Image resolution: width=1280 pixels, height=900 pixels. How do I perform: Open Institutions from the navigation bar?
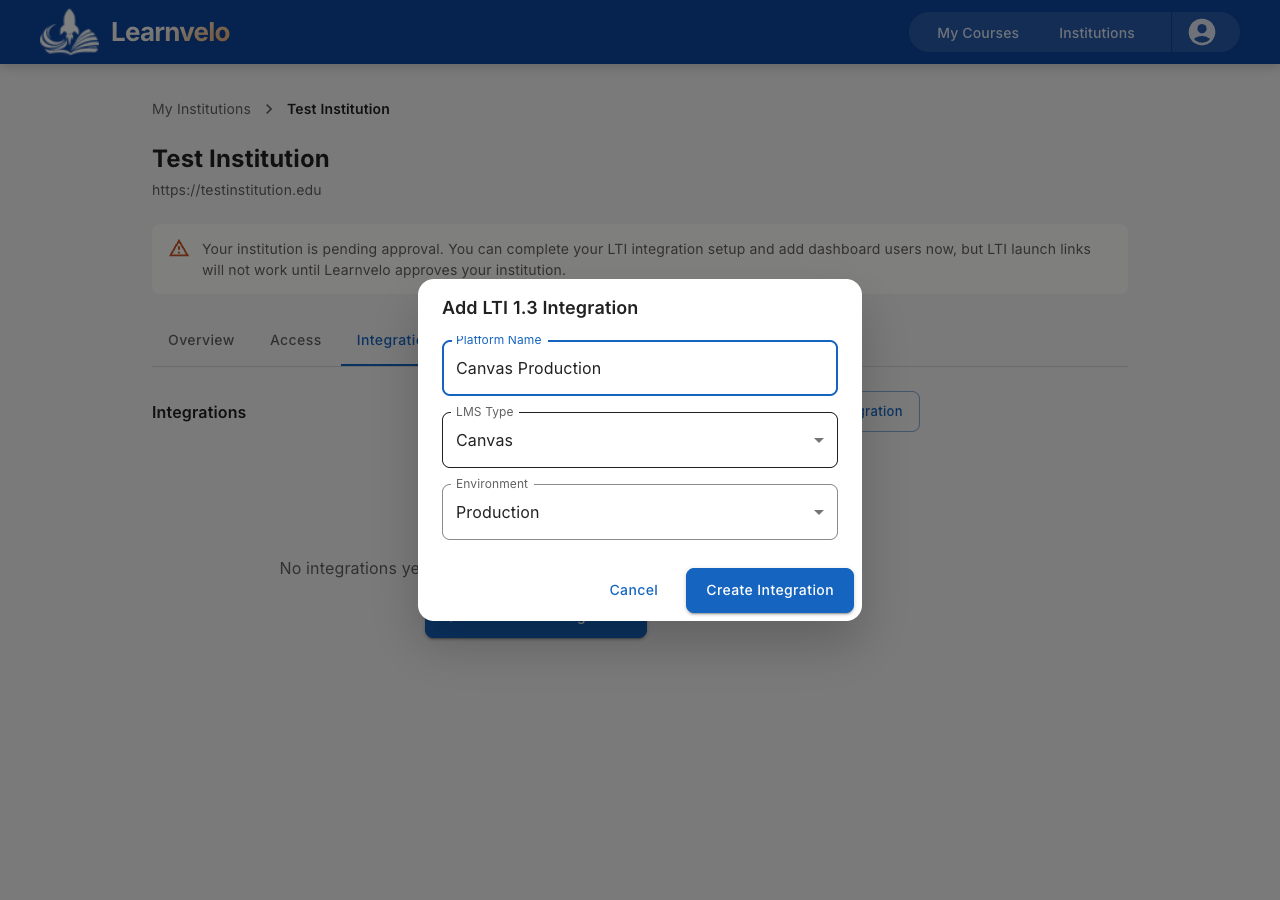(x=1096, y=33)
